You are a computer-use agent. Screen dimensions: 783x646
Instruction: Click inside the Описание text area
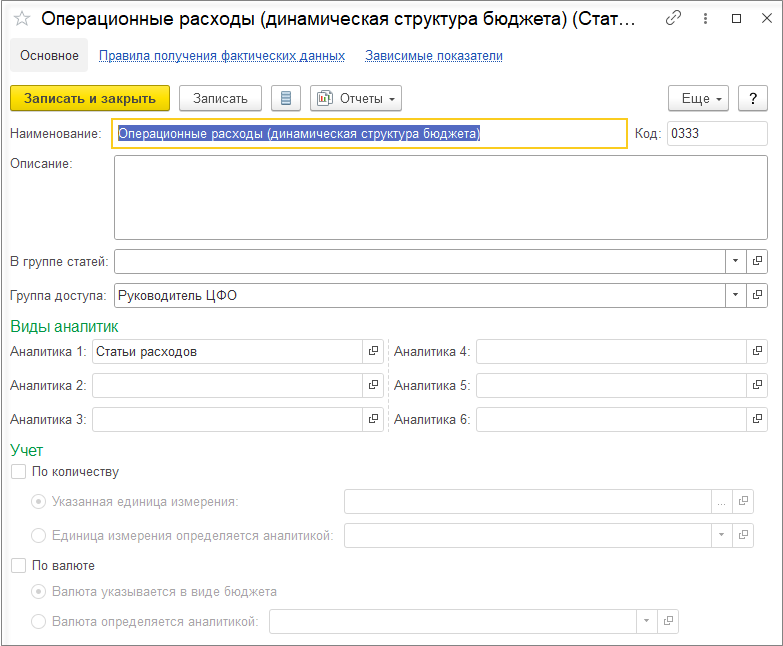(x=440, y=198)
